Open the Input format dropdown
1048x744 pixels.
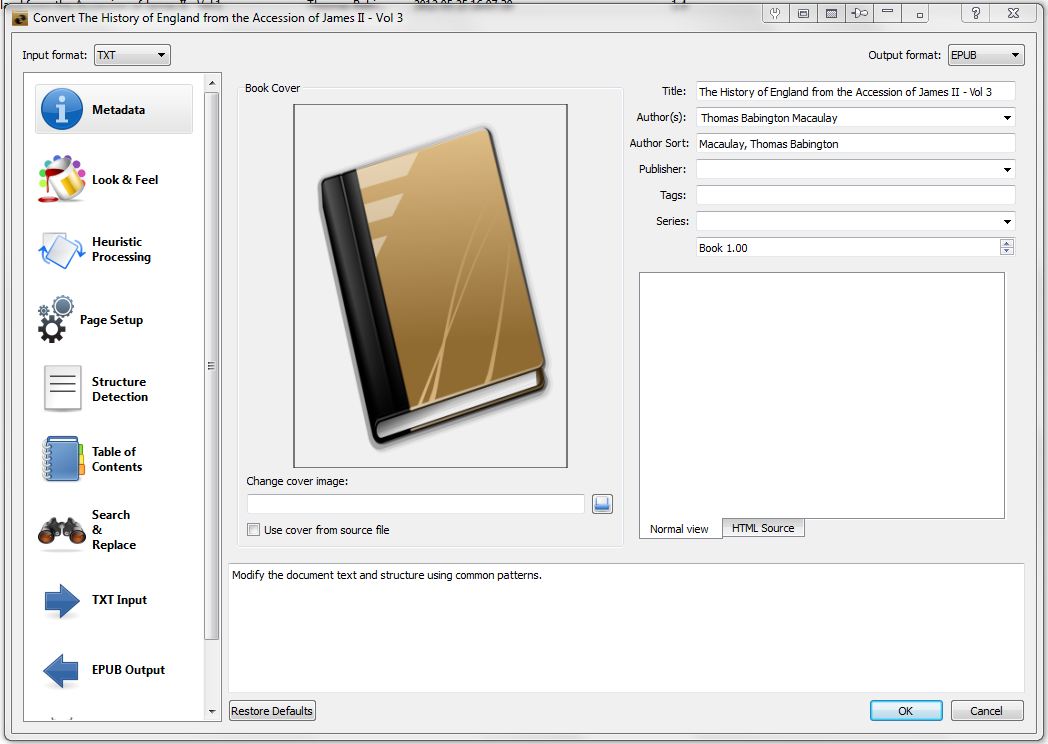coord(132,55)
